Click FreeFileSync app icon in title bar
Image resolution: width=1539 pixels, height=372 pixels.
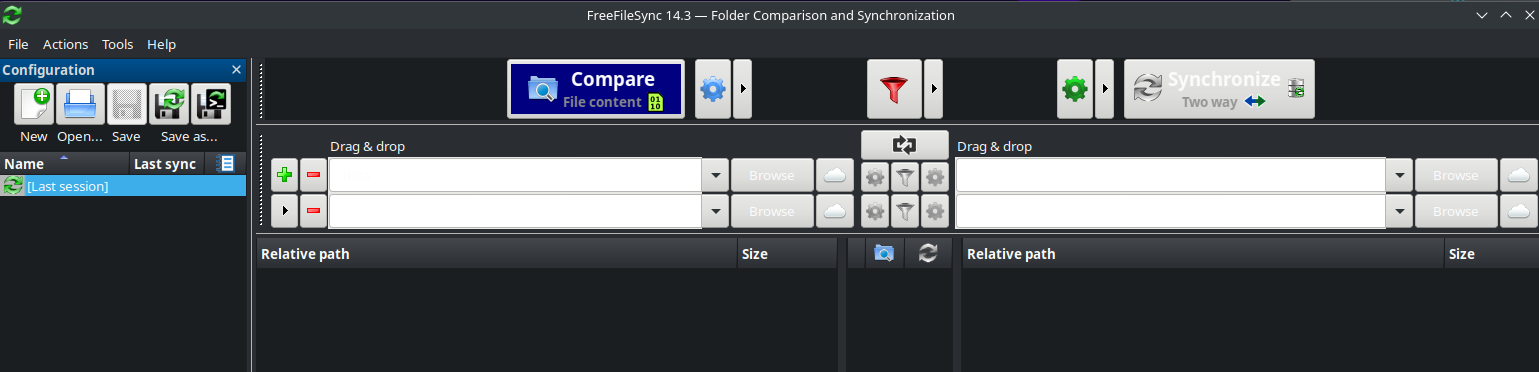pos(13,15)
